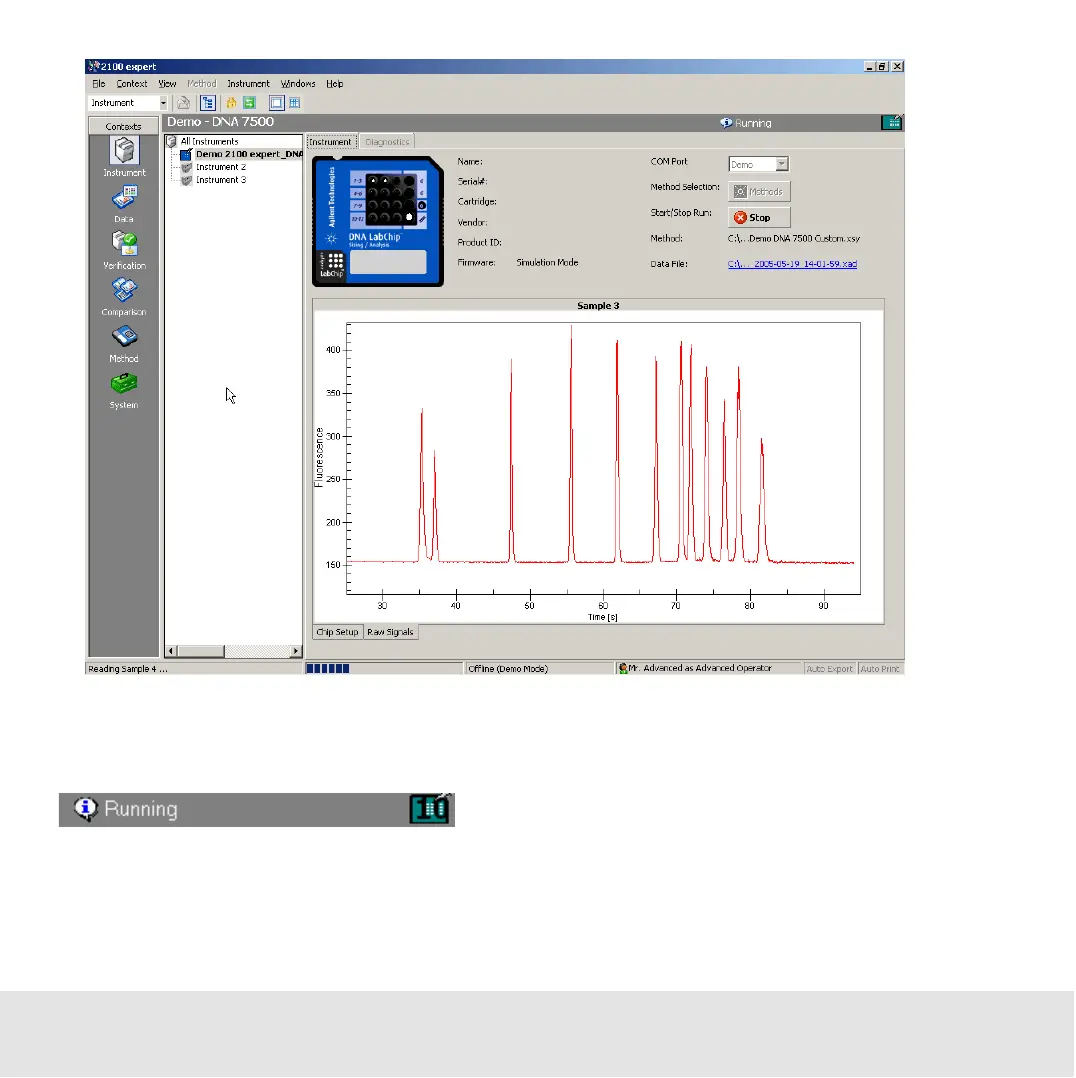
Task: Switch to the Diagnostics tab
Action: click(x=387, y=142)
